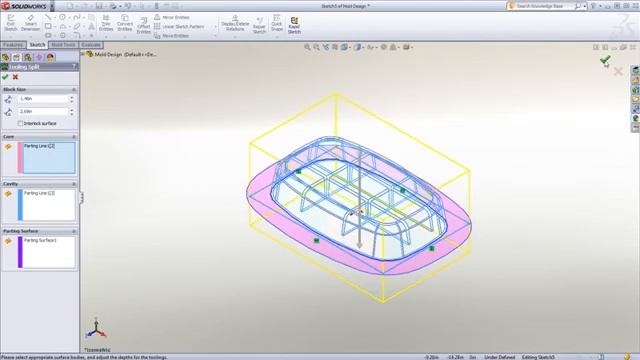Image resolution: width=640 pixels, height=360 pixels.
Task: Adjust the lower block depth spinner
Action: [72, 111]
